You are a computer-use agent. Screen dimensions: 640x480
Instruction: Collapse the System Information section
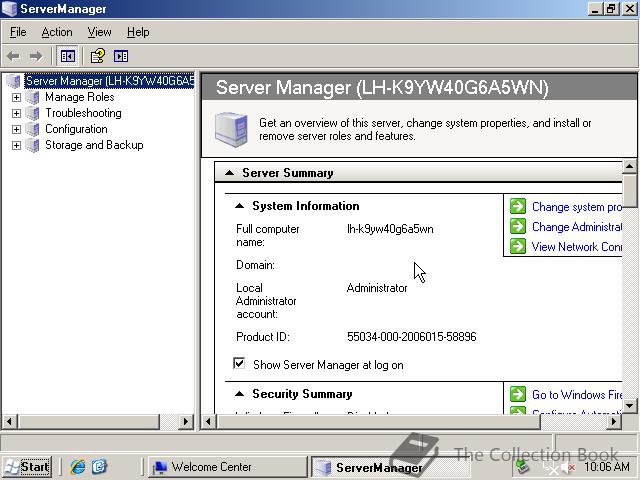tap(240, 206)
